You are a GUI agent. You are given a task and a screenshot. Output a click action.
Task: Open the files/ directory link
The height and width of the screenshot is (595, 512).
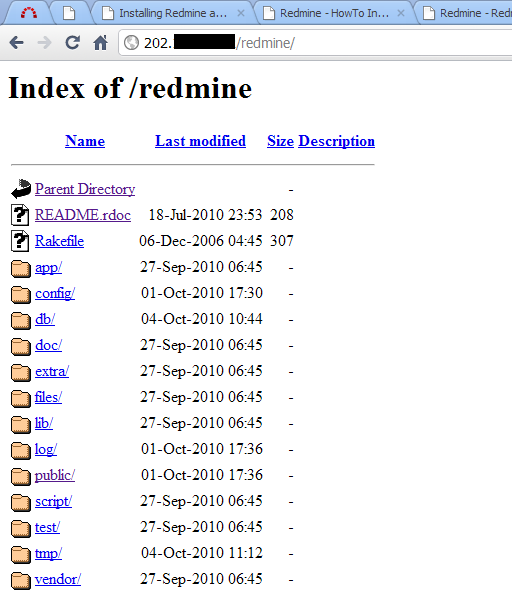[x=48, y=397]
